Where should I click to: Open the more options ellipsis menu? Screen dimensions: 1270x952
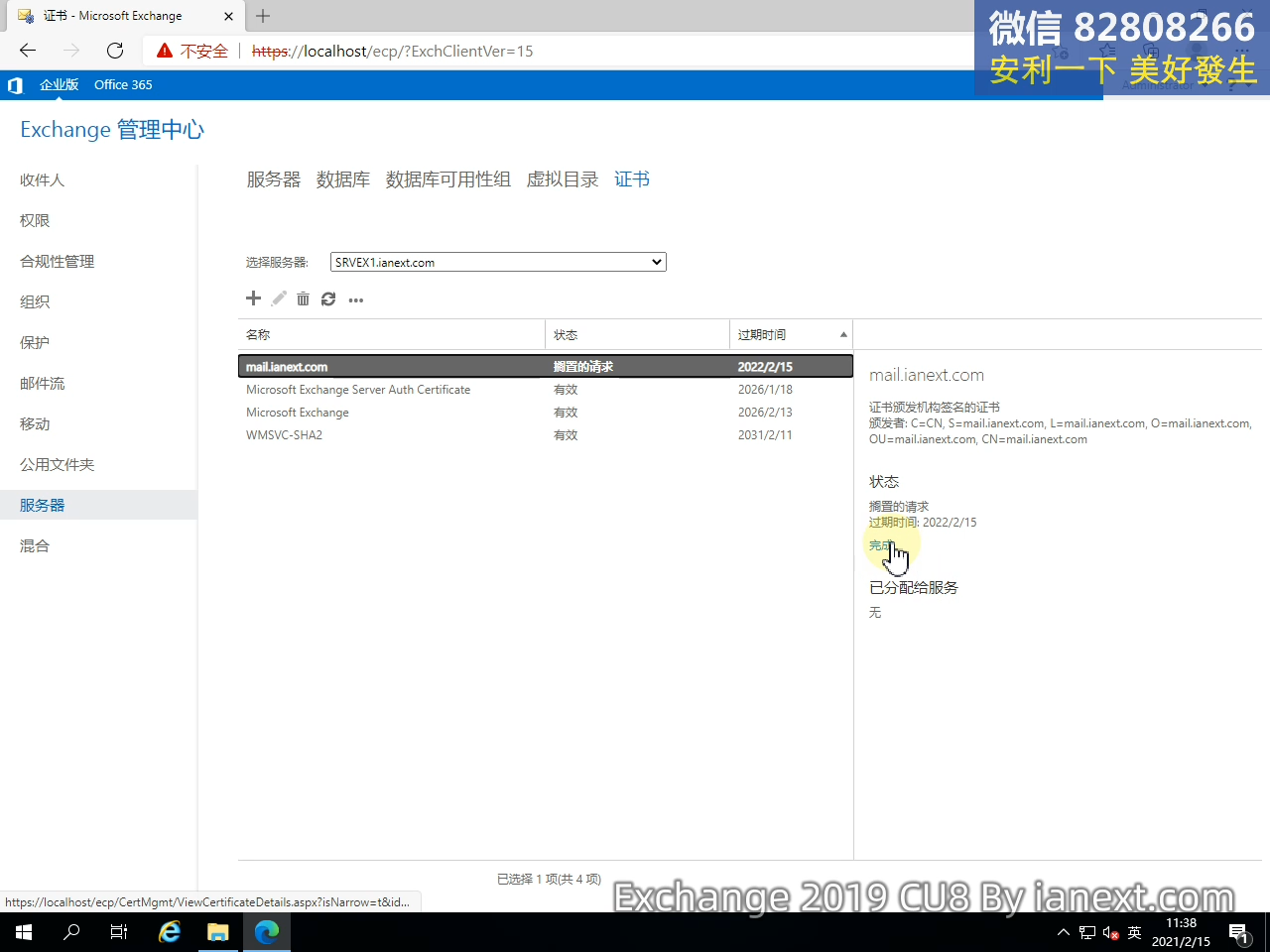click(356, 299)
